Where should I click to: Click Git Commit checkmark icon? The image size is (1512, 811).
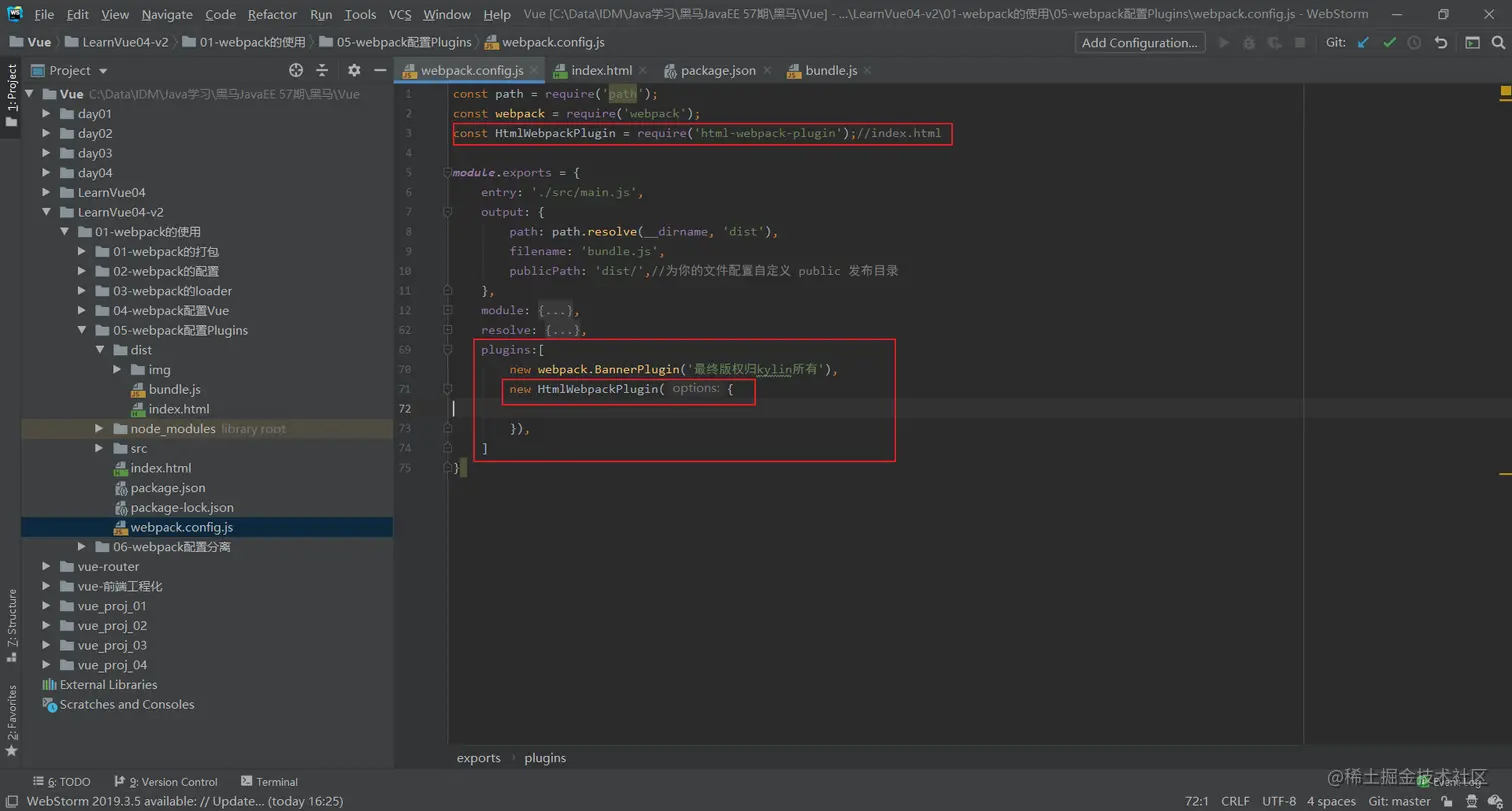[1389, 43]
